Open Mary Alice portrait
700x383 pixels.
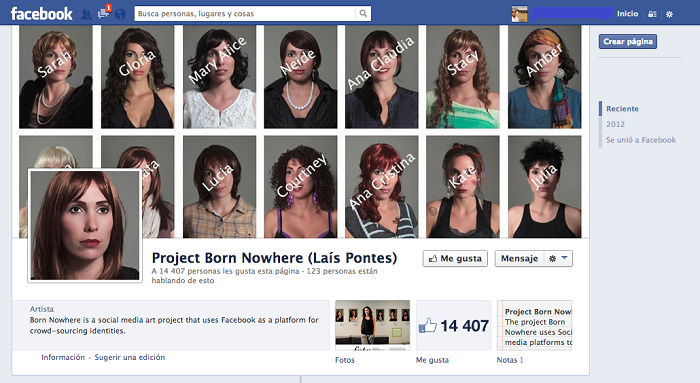220,77
